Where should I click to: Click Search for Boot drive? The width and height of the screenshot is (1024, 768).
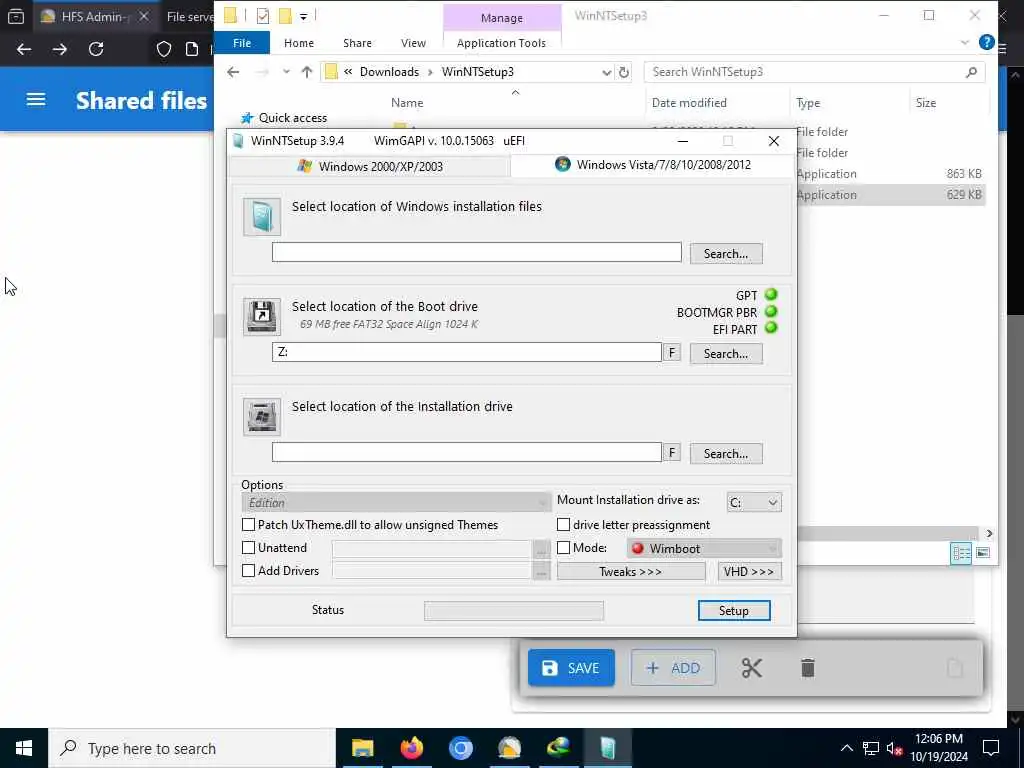(x=726, y=353)
